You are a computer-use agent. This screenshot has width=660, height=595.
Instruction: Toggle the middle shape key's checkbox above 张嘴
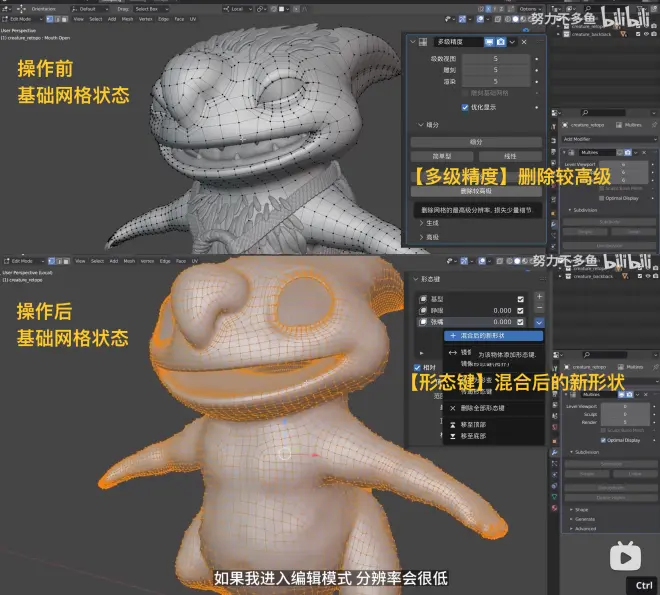(521, 310)
